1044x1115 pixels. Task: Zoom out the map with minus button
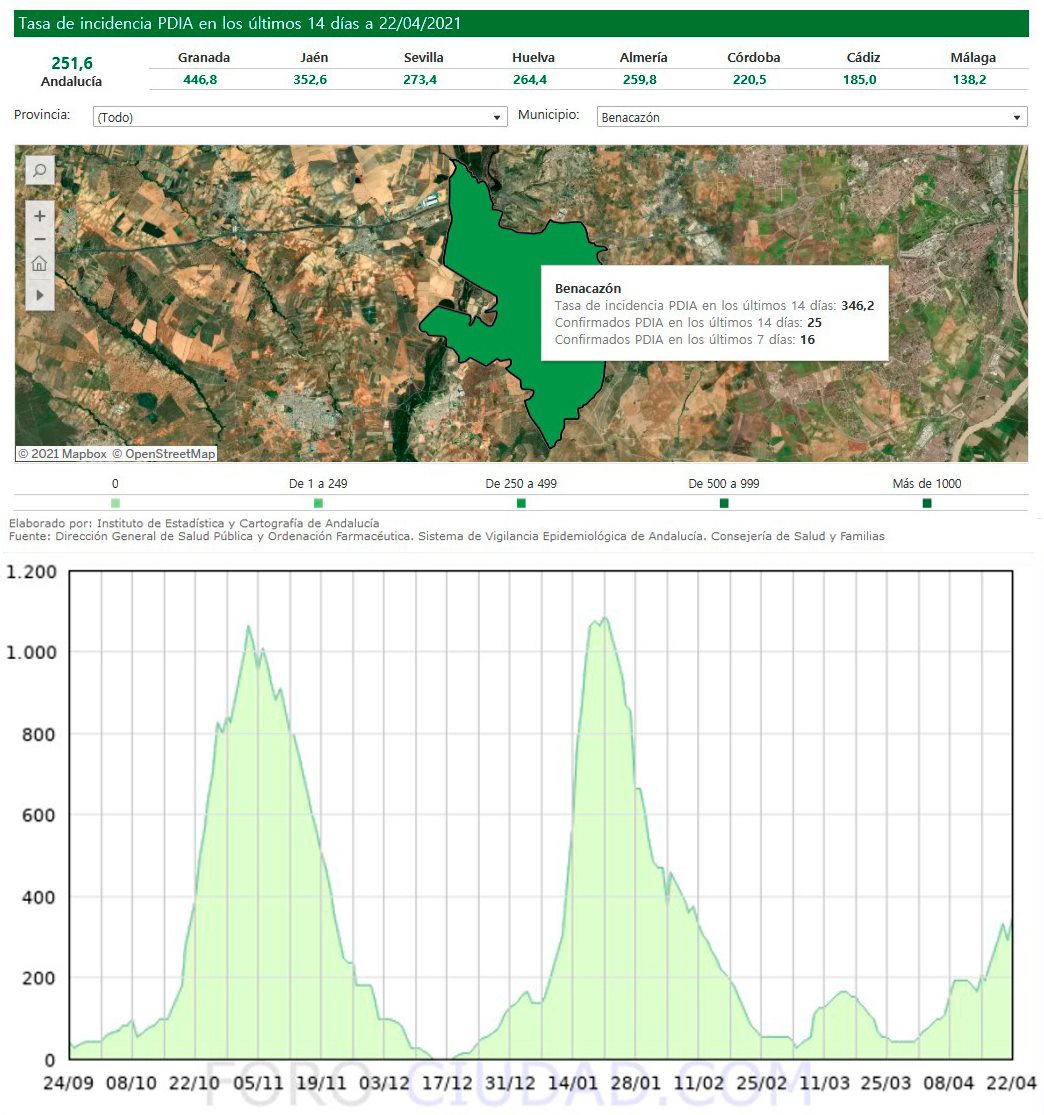(39, 240)
